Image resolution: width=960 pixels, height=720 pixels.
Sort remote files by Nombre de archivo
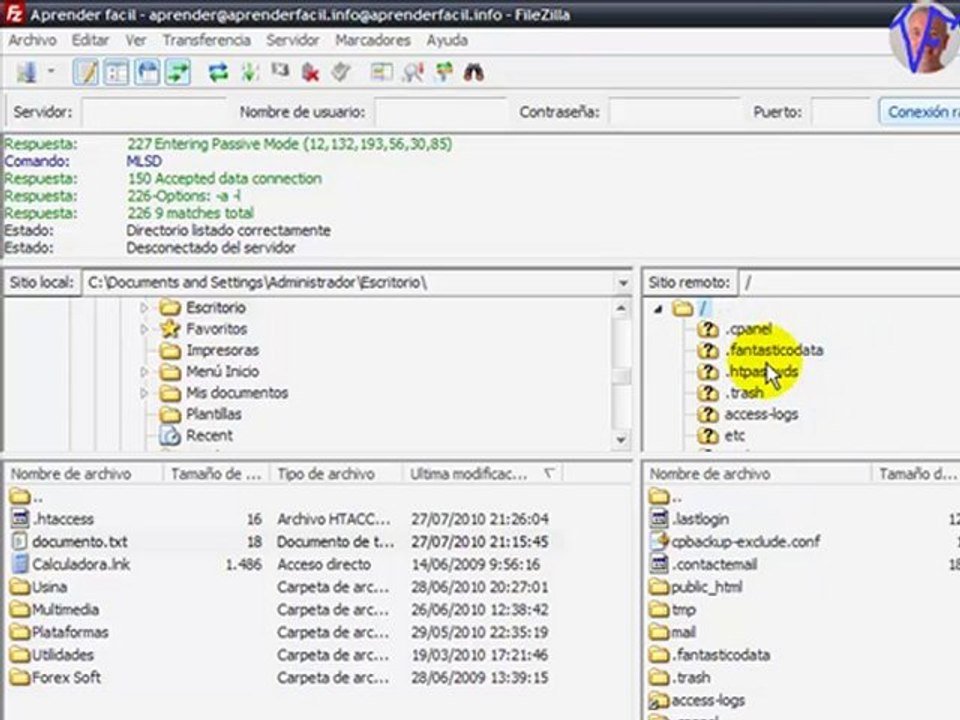(758, 474)
